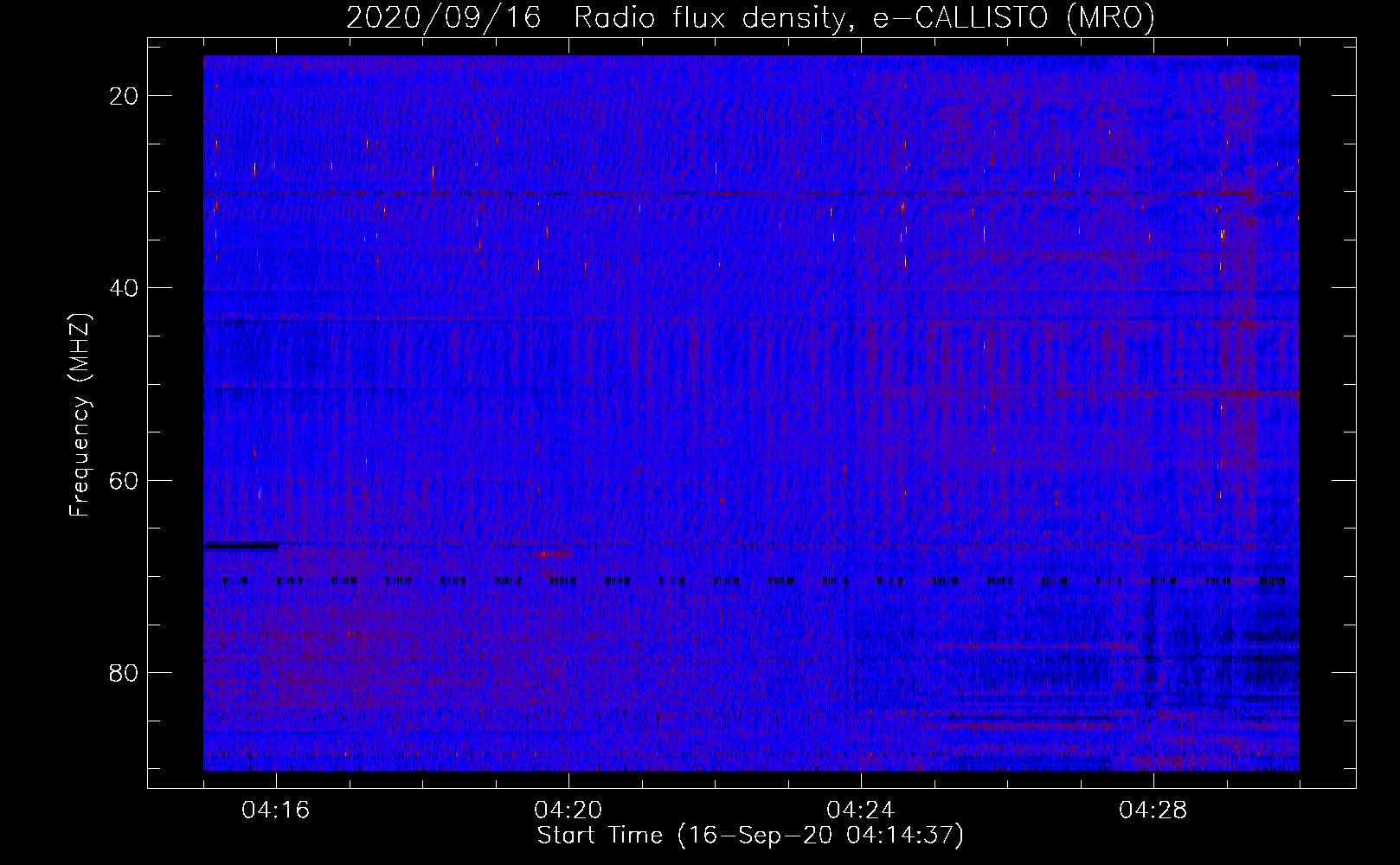Click the 'Start Time' x-axis label
Image resolution: width=1400 pixels, height=865 pixels.
[750, 836]
